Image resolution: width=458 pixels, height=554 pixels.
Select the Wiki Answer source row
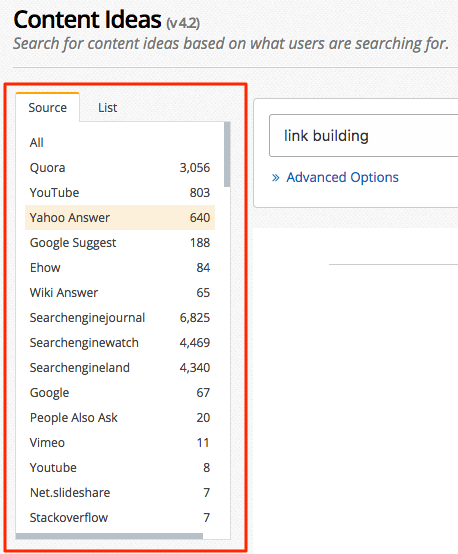coord(120,293)
